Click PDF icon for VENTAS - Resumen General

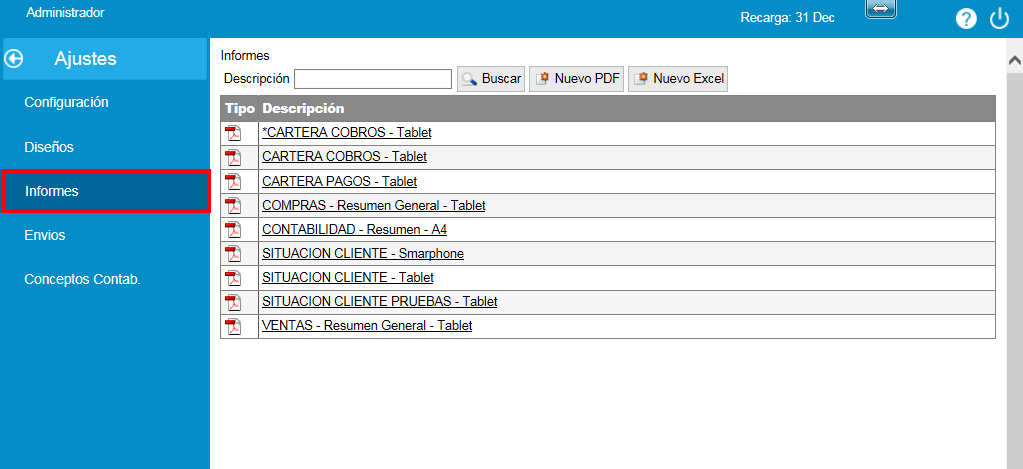233,325
